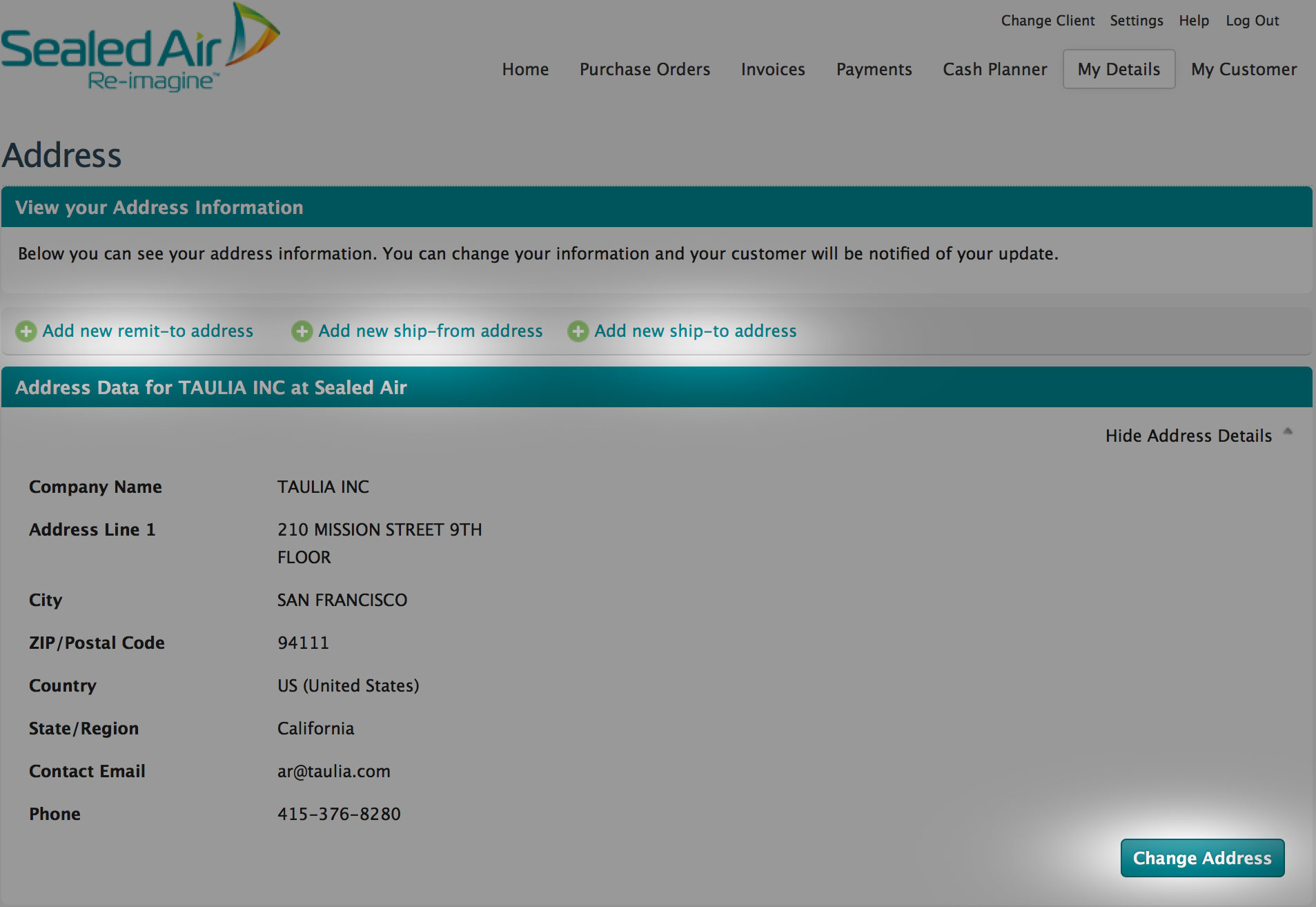Open the My Customer menu

[1244, 69]
